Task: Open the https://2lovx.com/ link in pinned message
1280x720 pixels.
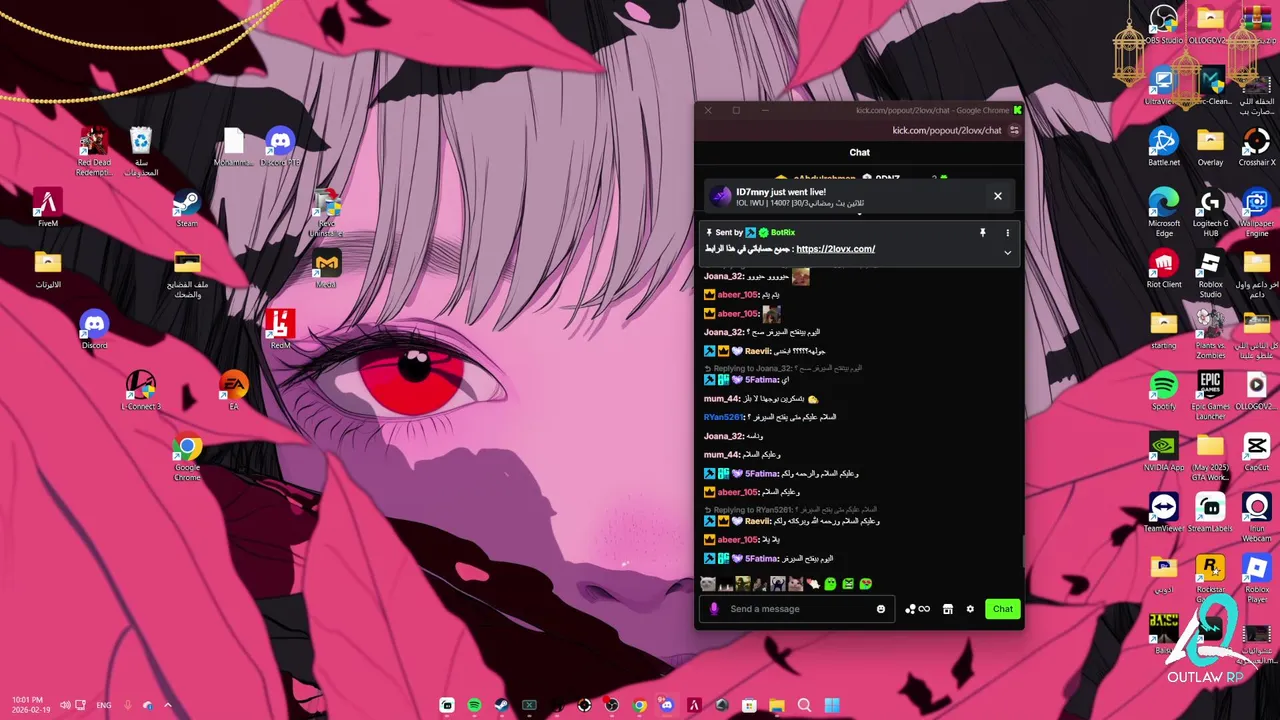Action: coord(835,249)
